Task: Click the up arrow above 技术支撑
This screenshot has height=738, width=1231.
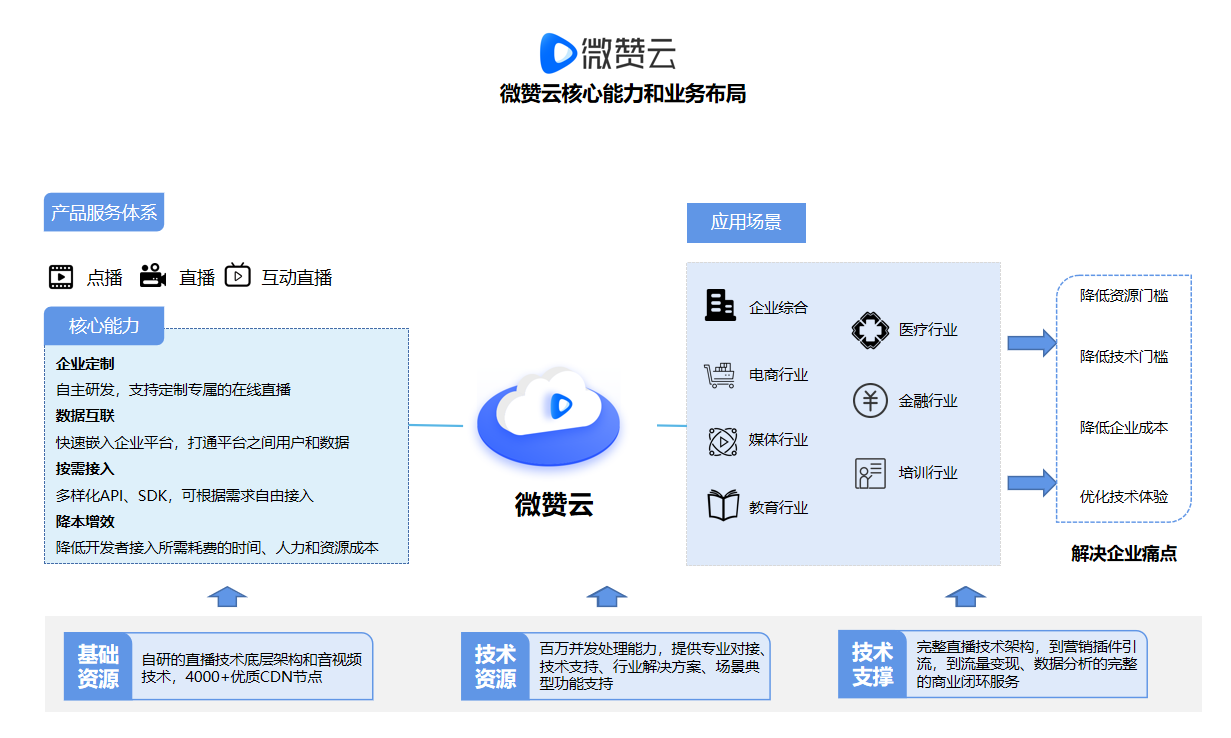Action: [x=965, y=597]
